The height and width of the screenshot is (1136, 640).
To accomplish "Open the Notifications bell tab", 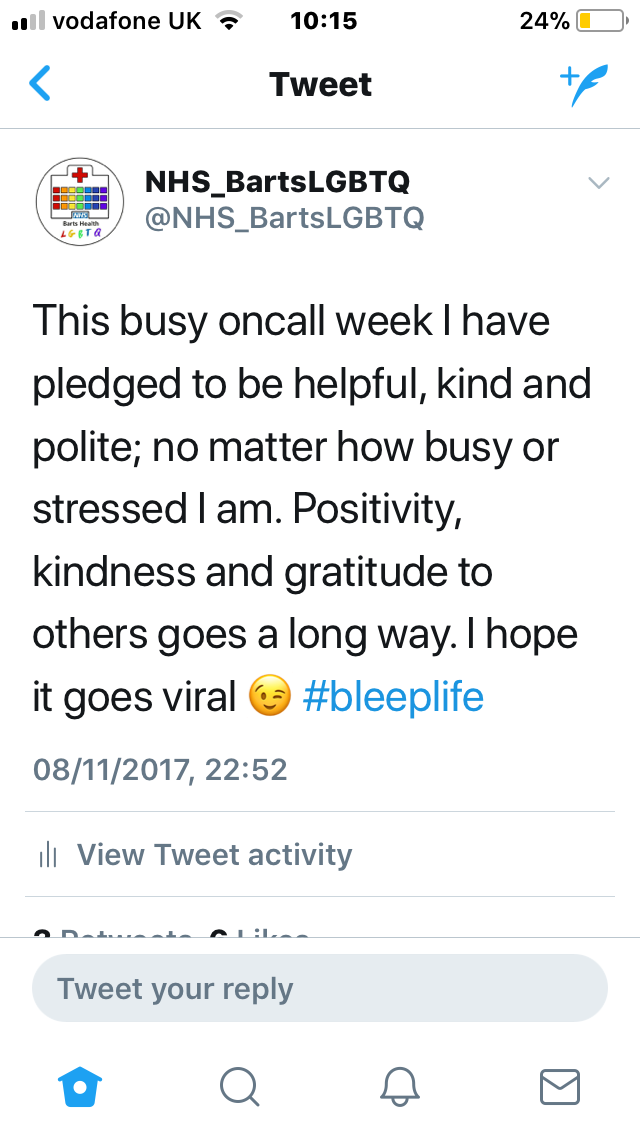I will click(400, 1087).
